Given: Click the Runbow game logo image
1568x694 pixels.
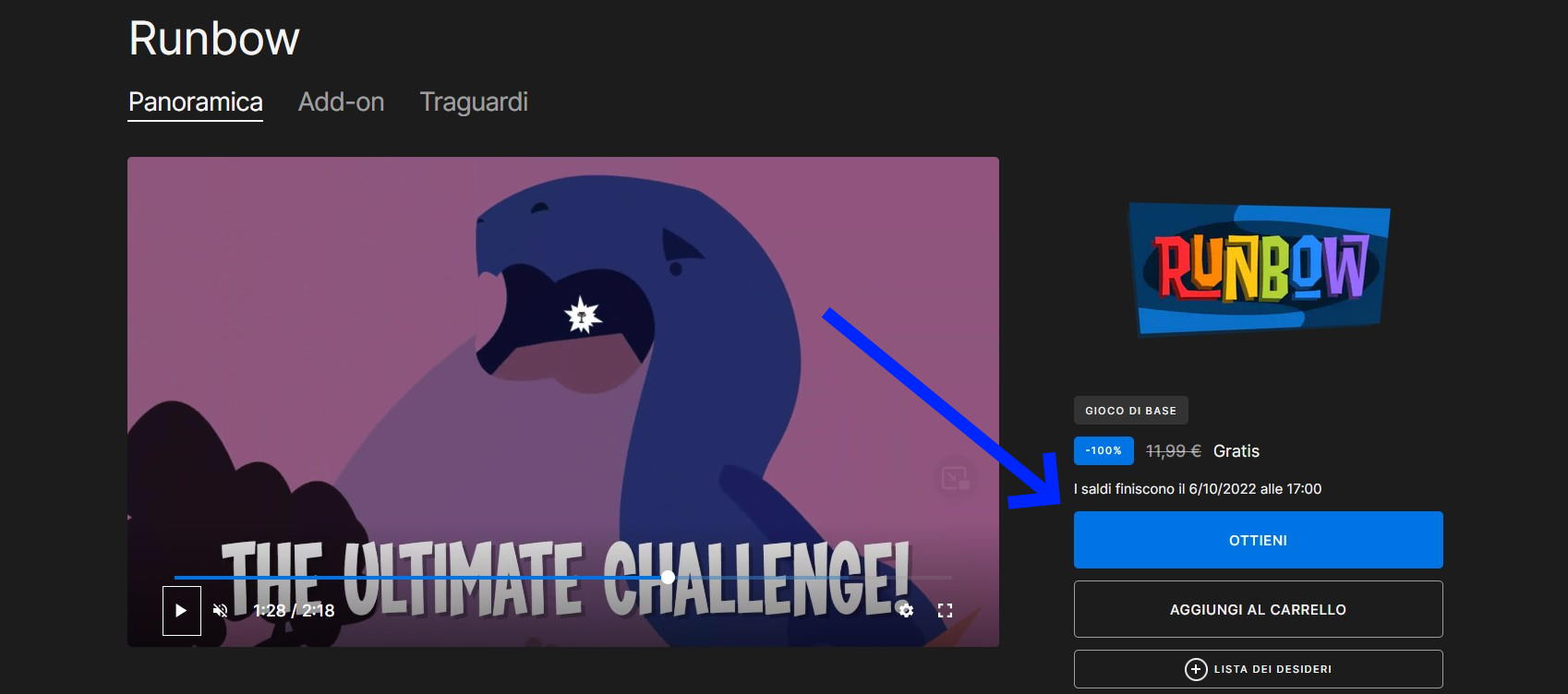Looking at the screenshot, I should 1259,269.
